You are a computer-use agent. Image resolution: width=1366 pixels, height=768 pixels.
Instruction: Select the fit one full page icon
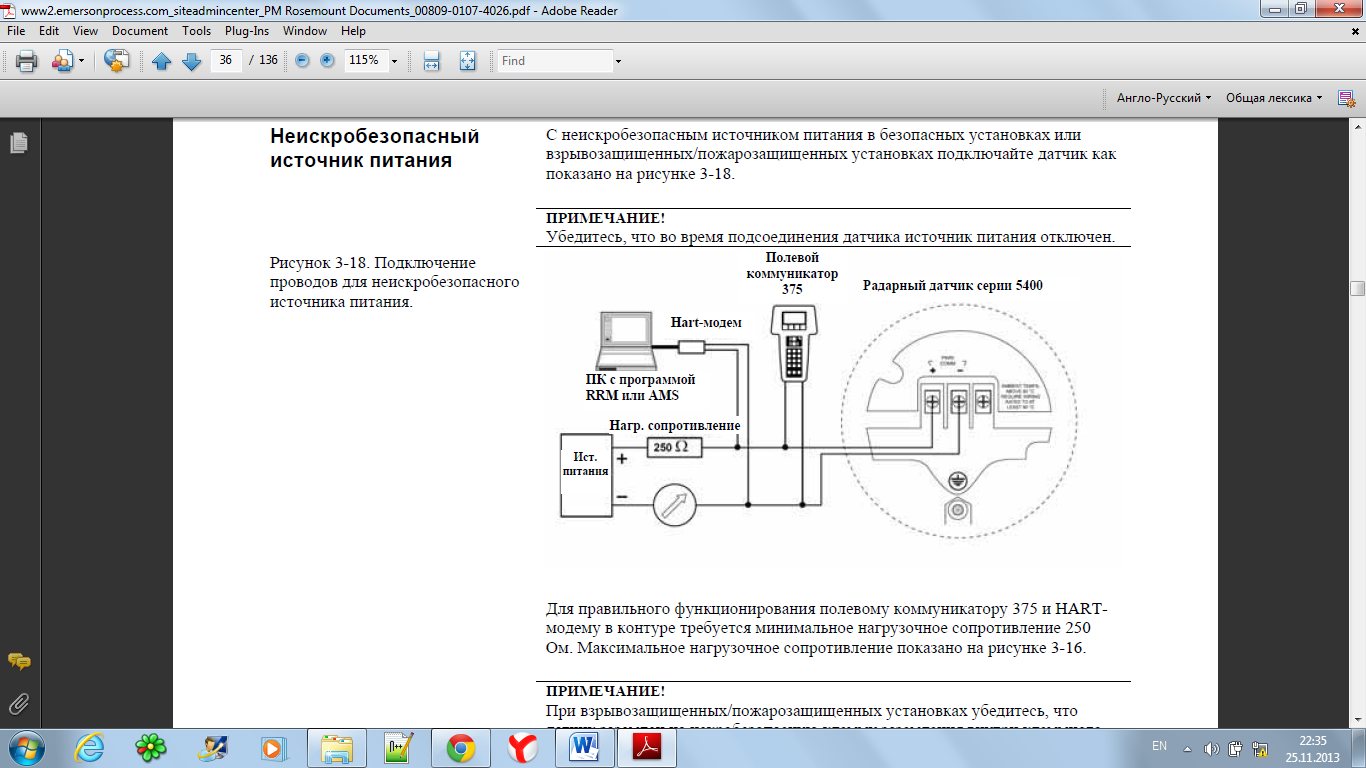pyautogui.click(x=467, y=61)
